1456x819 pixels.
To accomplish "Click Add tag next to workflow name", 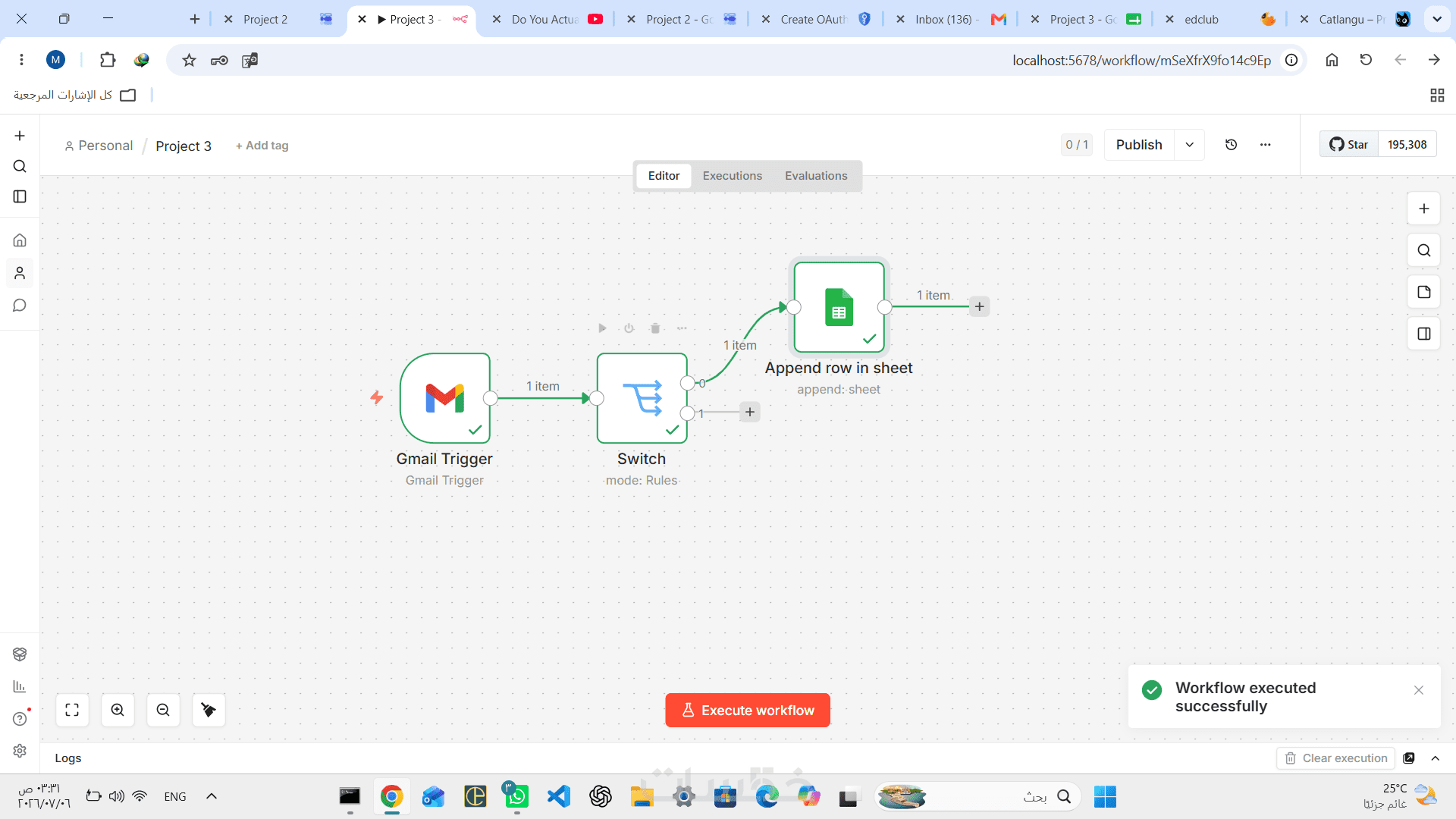I will pos(262,146).
